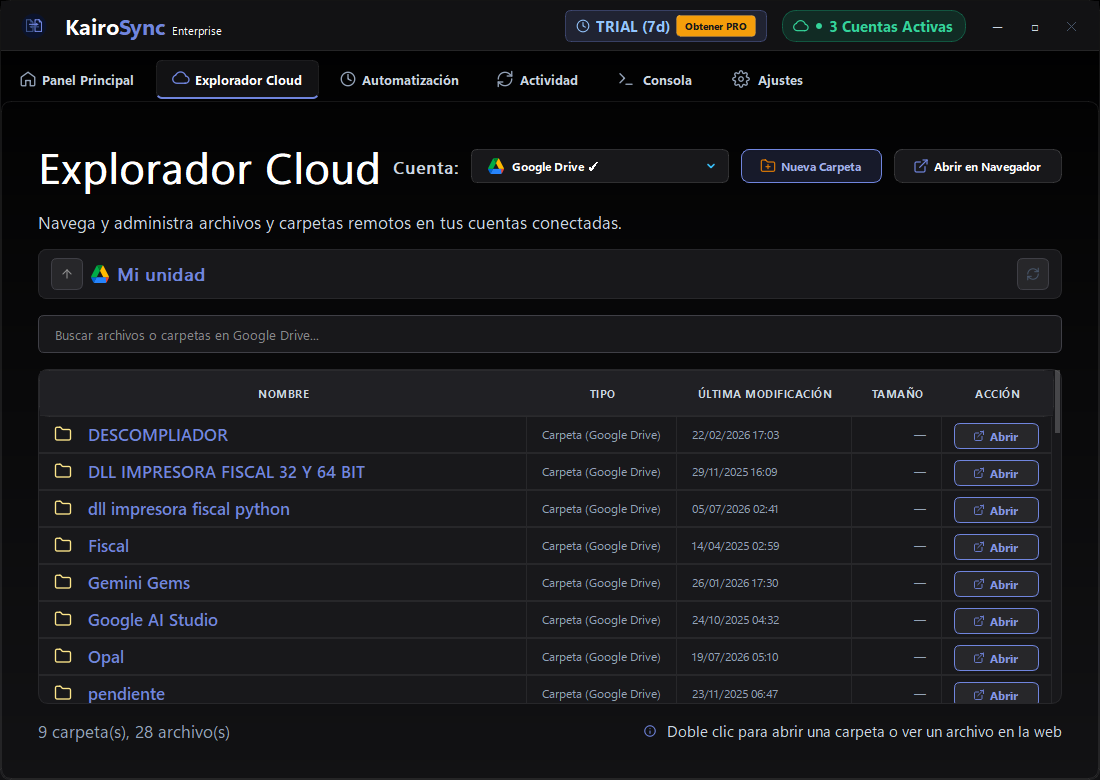1100x780 pixels.
Task: Click the 3 Cuentas Activas status badge
Action: click(x=873, y=27)
